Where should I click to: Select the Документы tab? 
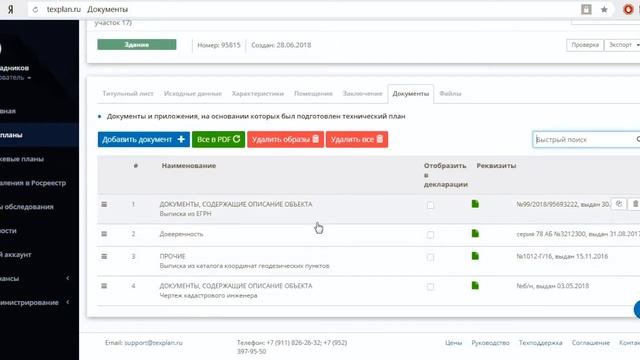tap(411, 93)
